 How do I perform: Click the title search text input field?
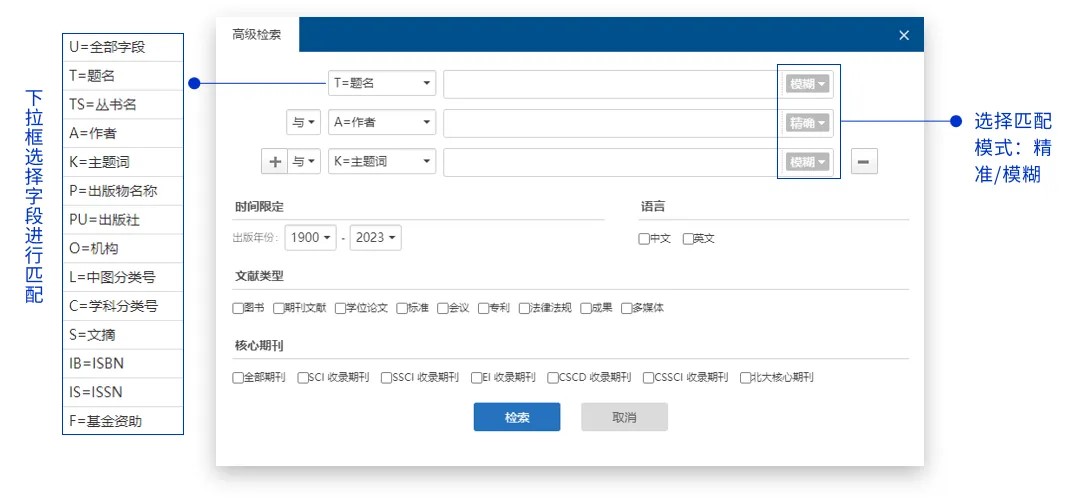click(x=610, y=84)
